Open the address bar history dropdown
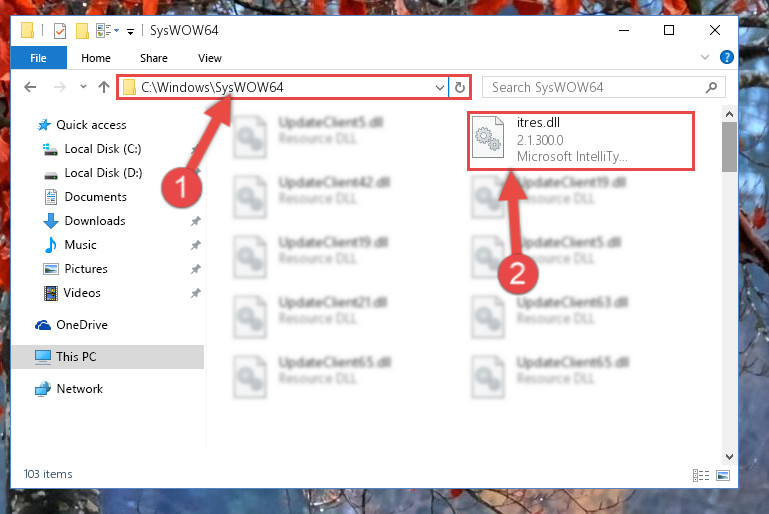The width and height of the screenshot is (769, 514). 439,88
